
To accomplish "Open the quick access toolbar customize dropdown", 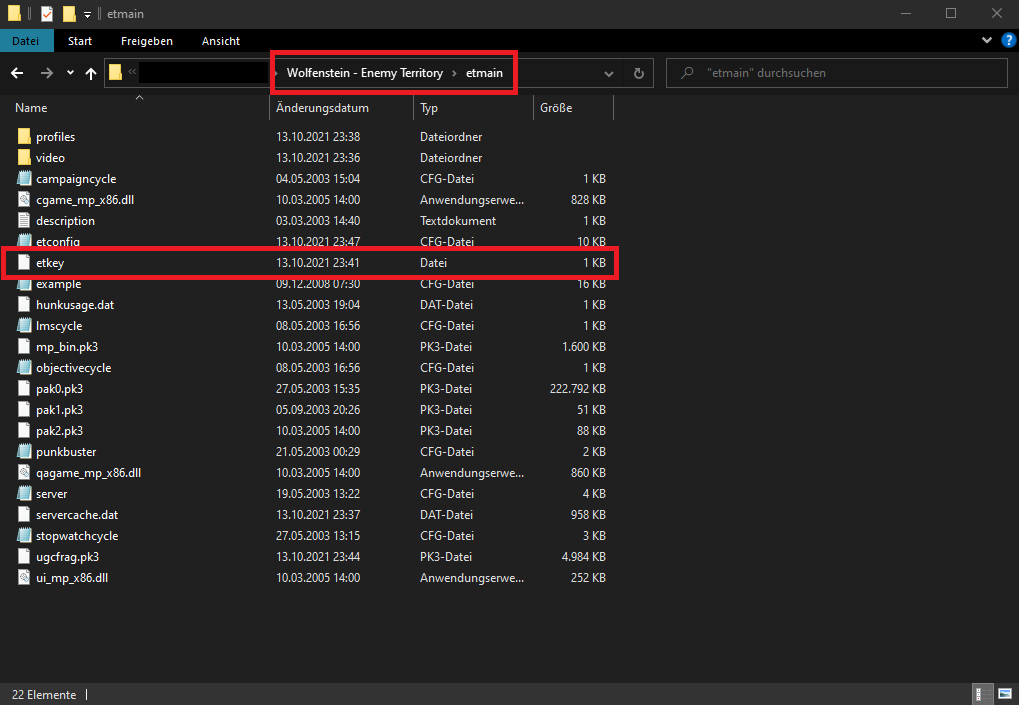I will pyautogui.click(x=88, y=14).
